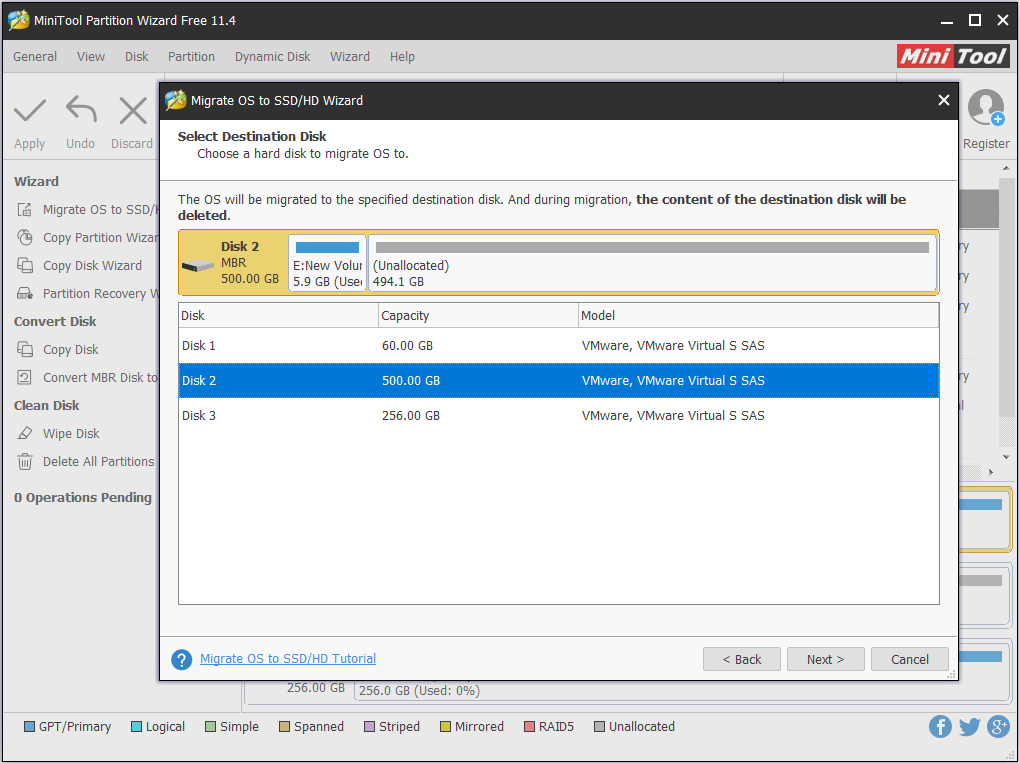Click the Discard X icon
Viewport: 1020px width, 763px height.
point(133,111)
